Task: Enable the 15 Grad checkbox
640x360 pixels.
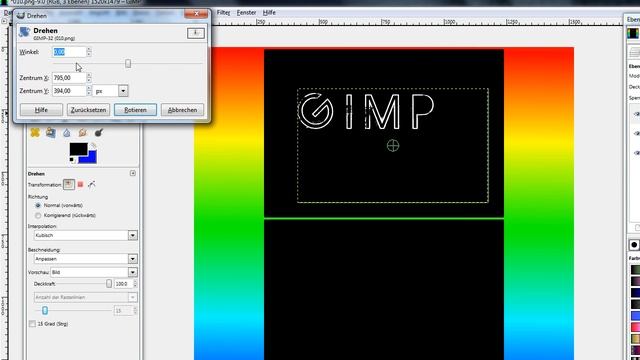Action: tap(32, 324)
